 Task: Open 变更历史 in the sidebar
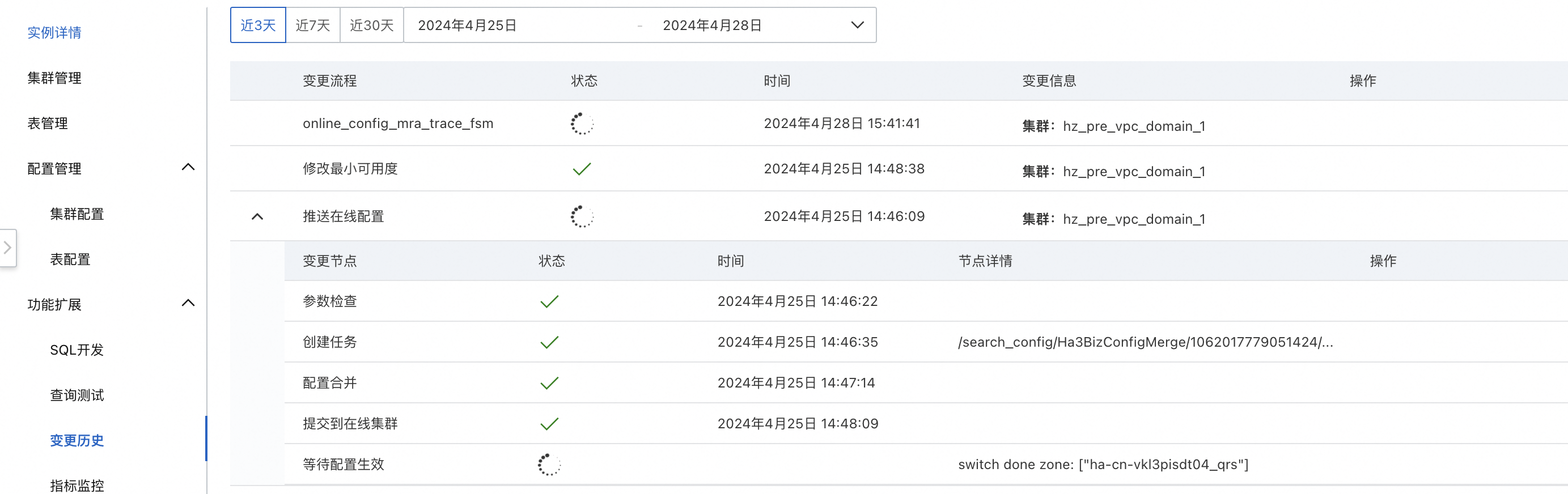(x=77, y=440)
